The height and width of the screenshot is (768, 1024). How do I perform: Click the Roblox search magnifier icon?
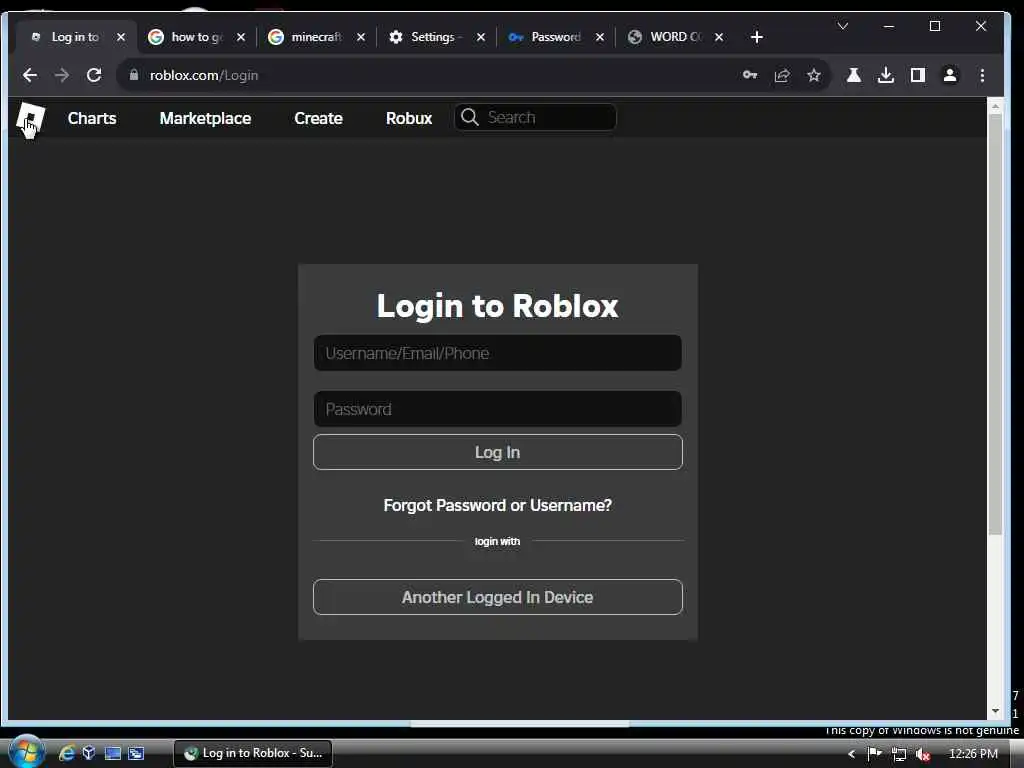pyautogui.click(x=470, y=117)
